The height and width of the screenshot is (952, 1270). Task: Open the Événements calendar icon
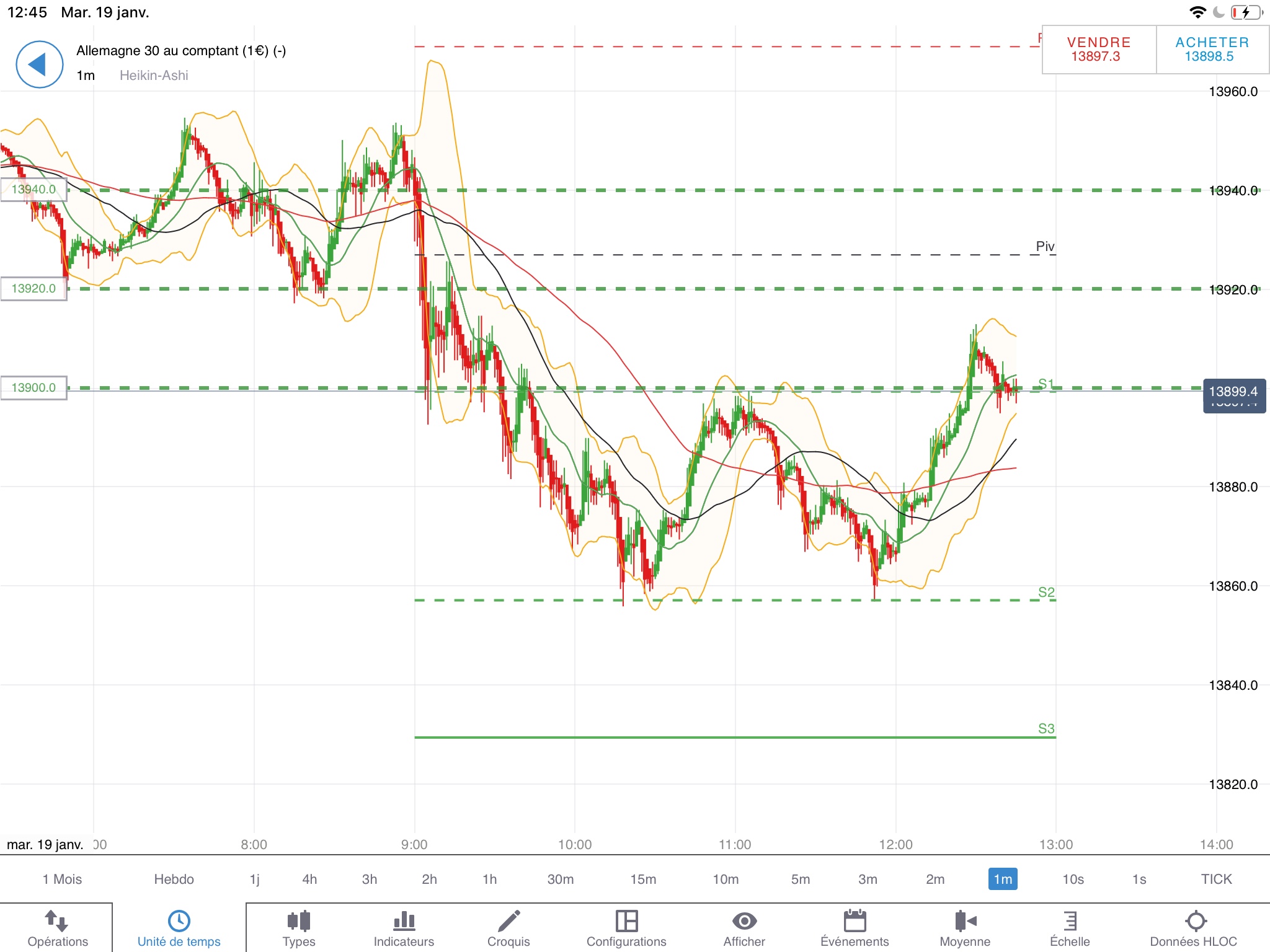855,921
